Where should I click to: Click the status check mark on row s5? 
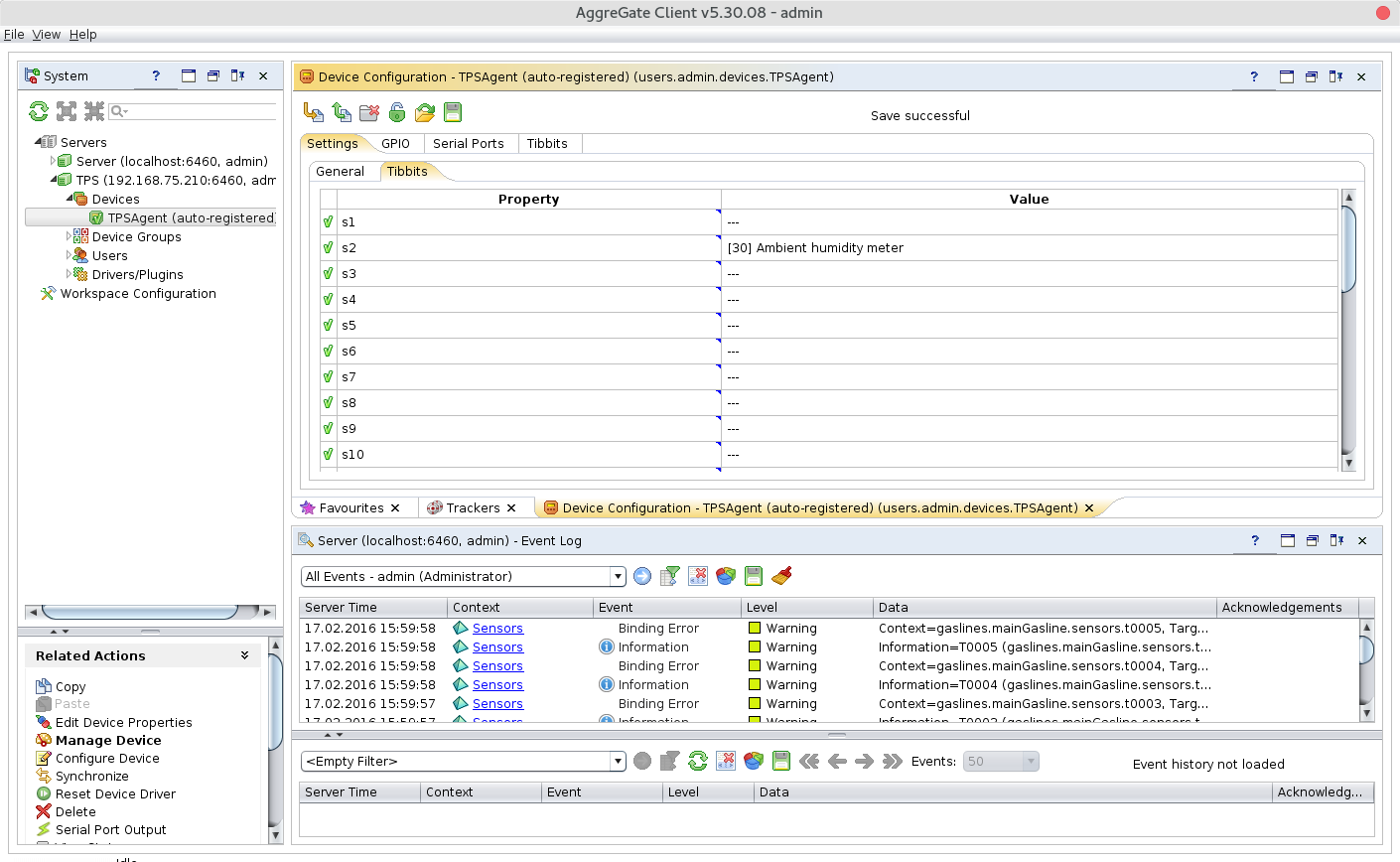pyautogui.click(x=328, y=325)
